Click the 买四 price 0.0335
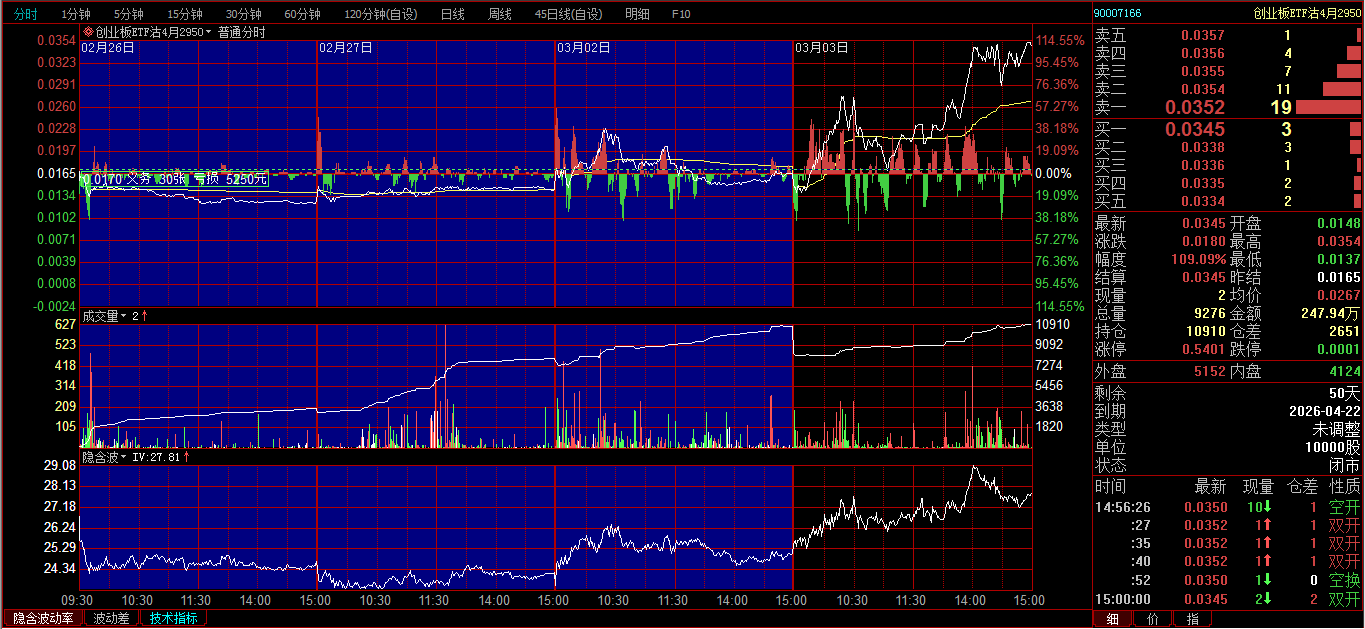The image size is (1365, 629). coord(1203,183)
